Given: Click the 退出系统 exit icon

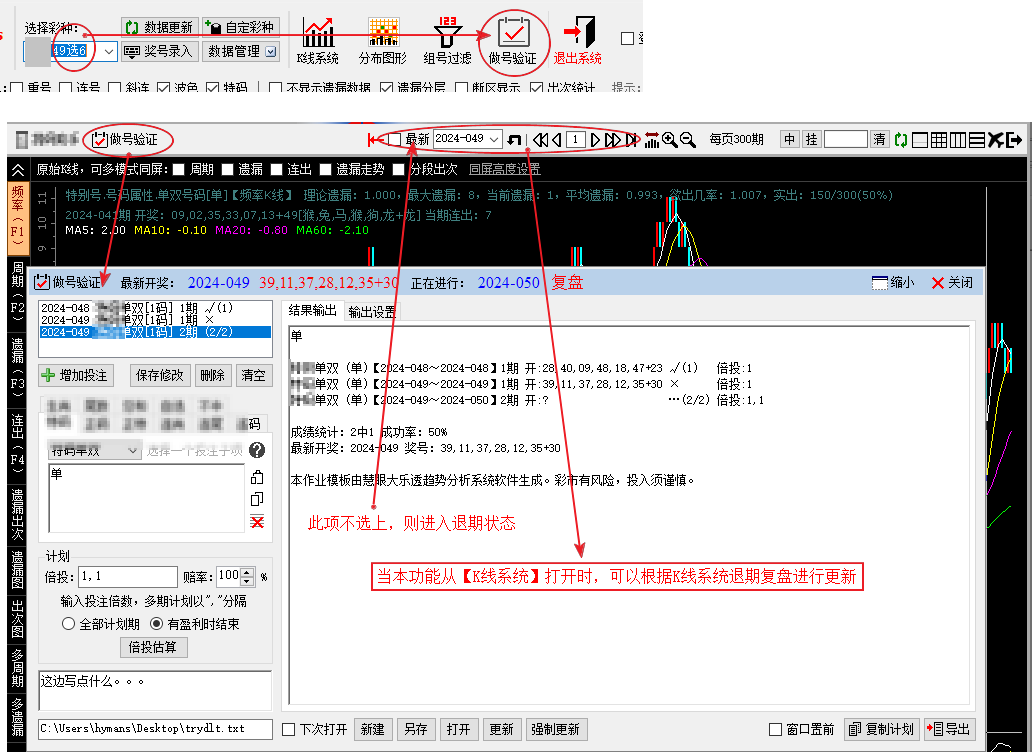Looking at the screenshot, I should 577,40.
